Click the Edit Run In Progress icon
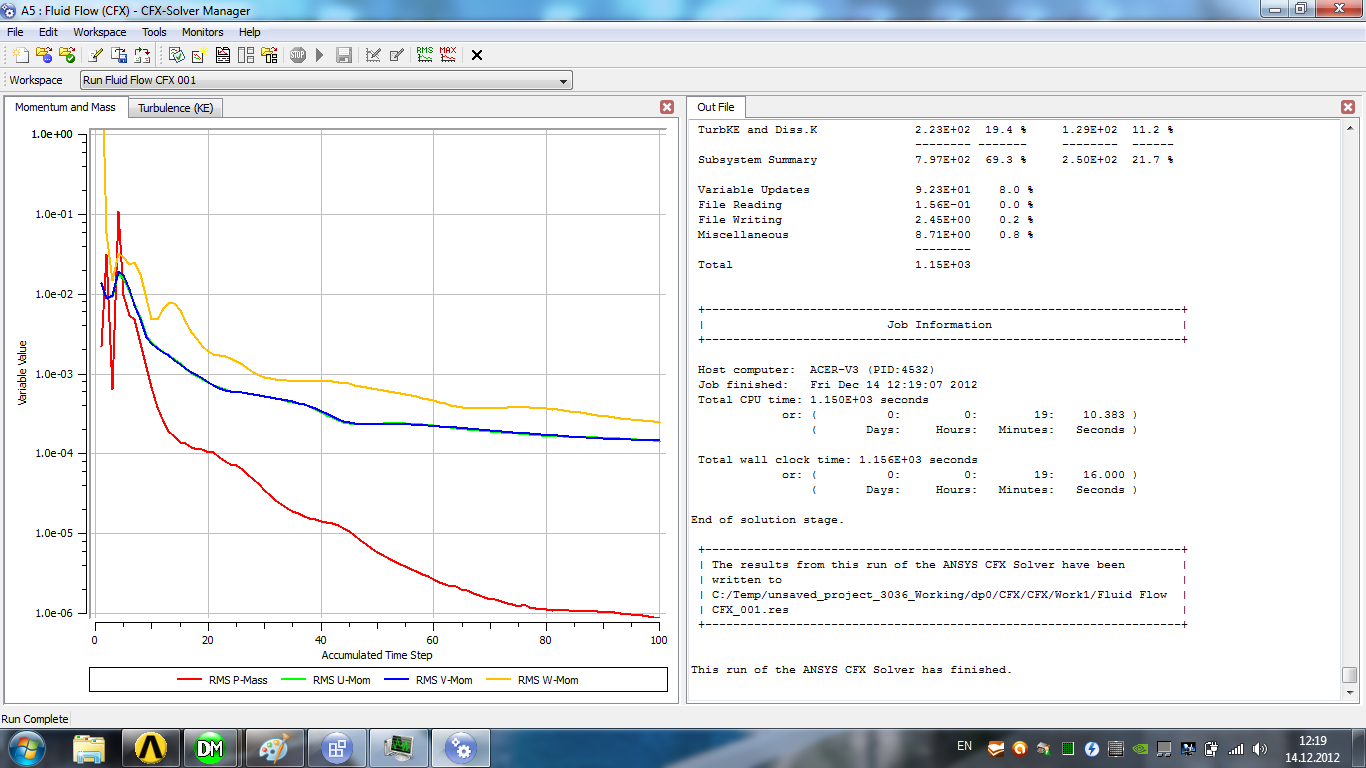The image size is (1366, 768). (373, 55)
